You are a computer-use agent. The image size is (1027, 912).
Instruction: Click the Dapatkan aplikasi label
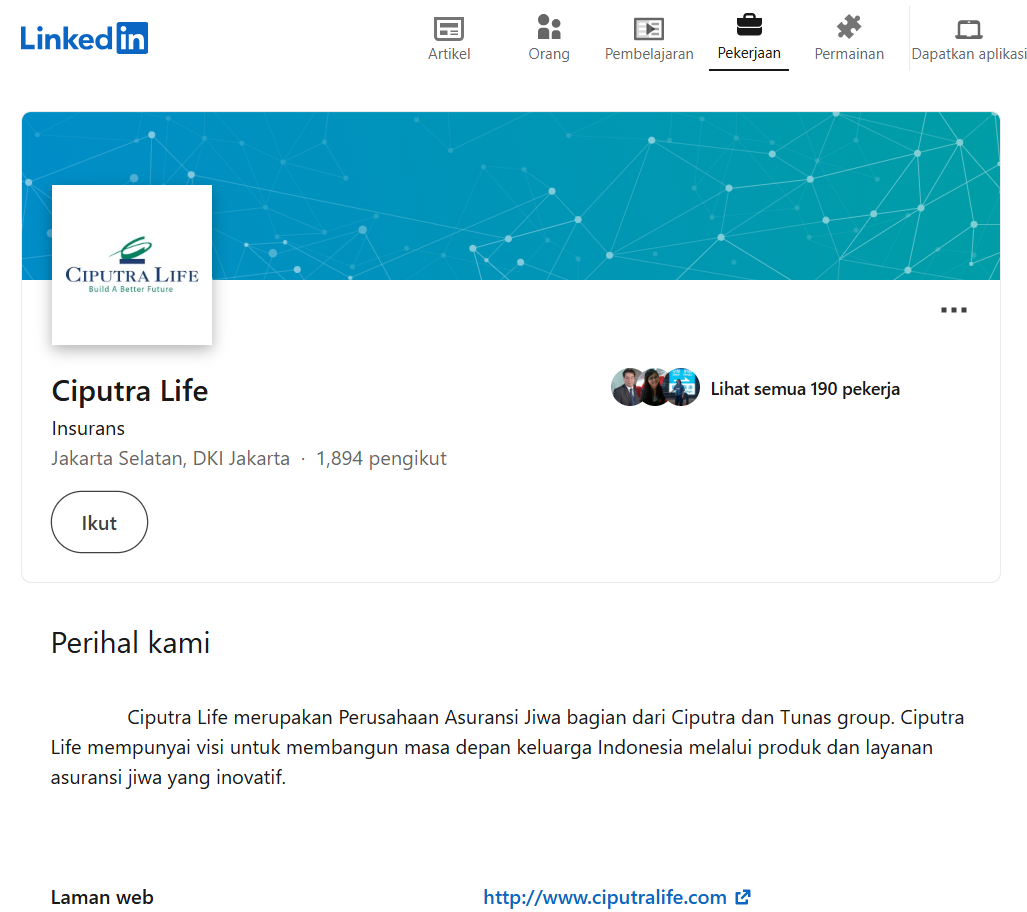(x=969, y=54)
